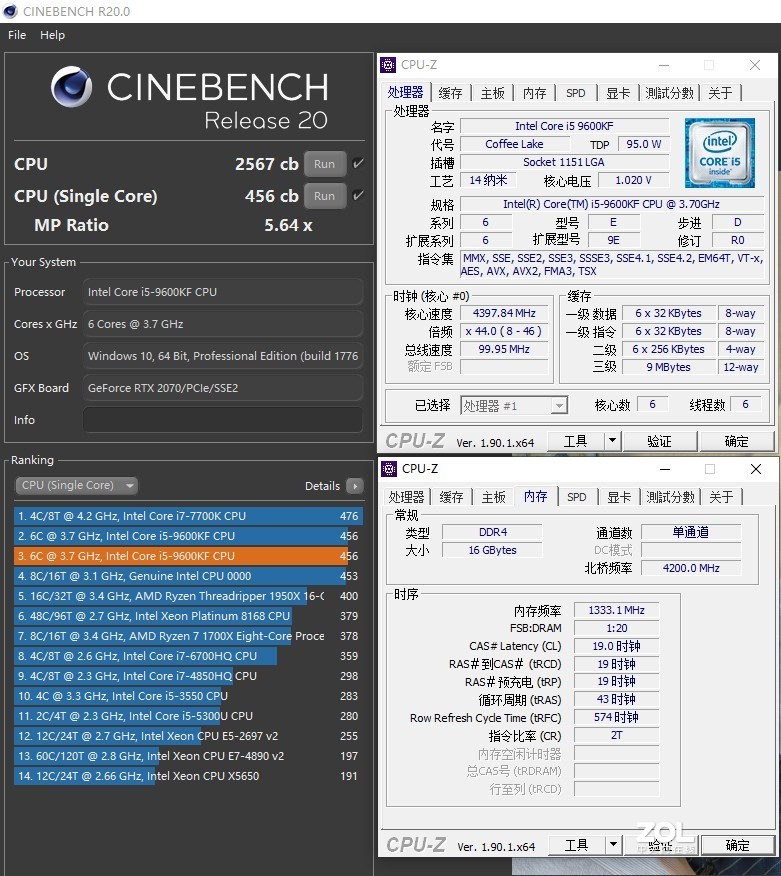Select 关于 tab in bottom CPU-Z window
781x876 pixels.
tap(721, 497)
